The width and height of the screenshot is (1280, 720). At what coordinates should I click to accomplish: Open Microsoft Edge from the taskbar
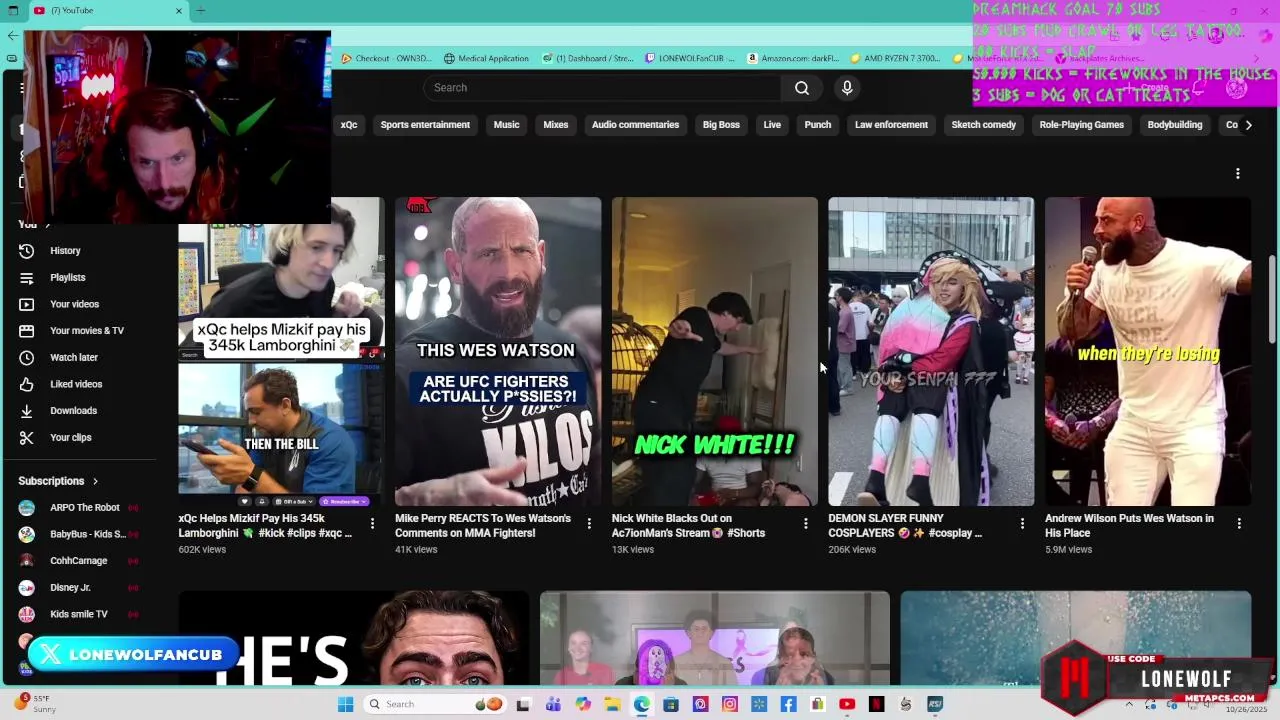pos(641,704)
